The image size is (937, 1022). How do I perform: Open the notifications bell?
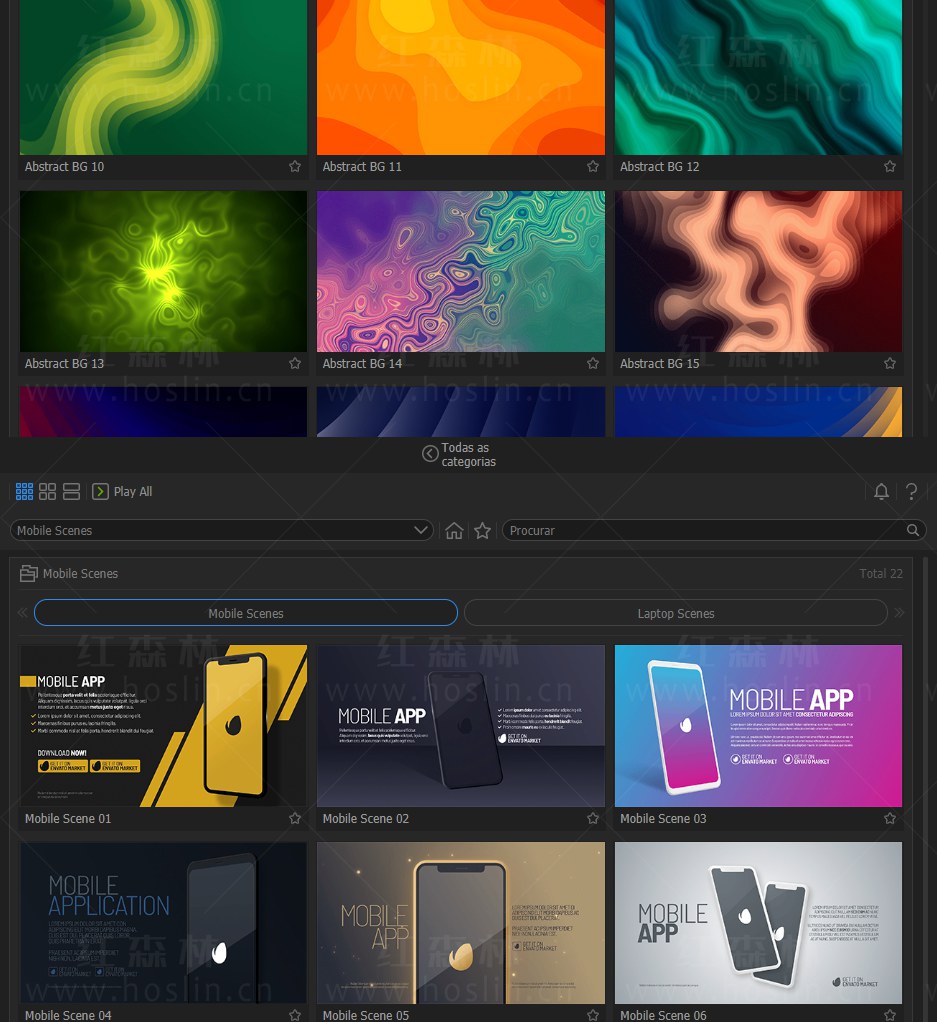881,491
